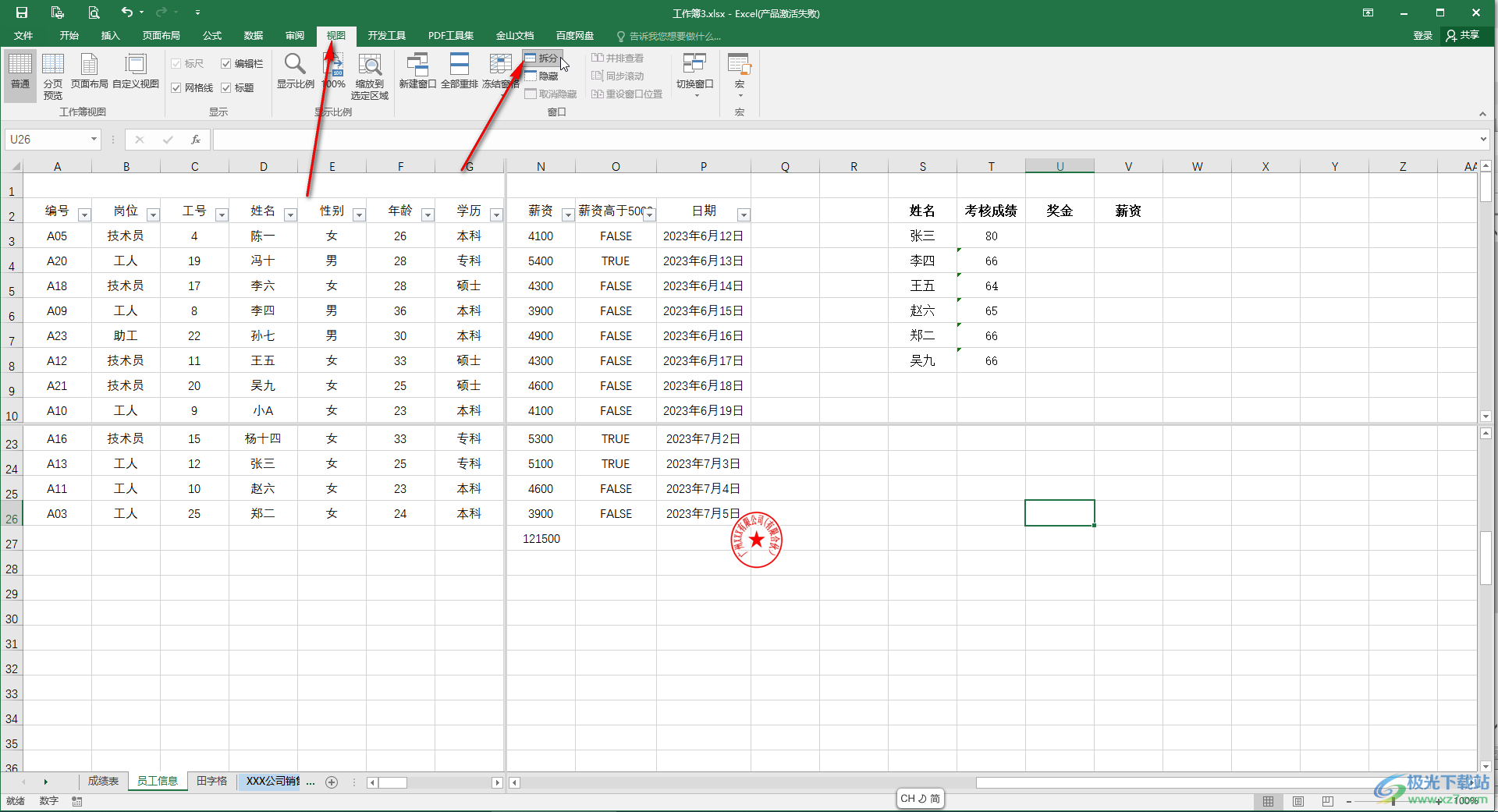Set zoom to 100% icon
The image size is (1498, 812).
334,71
